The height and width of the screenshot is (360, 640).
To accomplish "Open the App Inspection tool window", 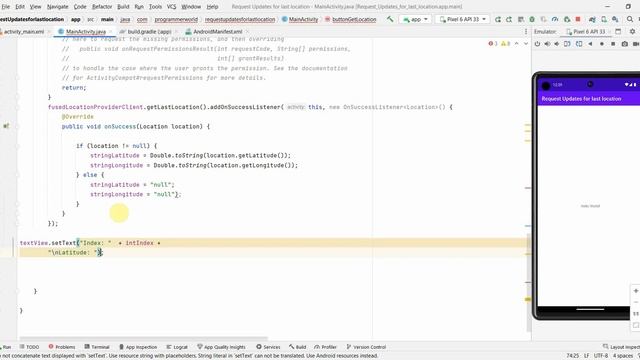I will [x=138, y=347].
